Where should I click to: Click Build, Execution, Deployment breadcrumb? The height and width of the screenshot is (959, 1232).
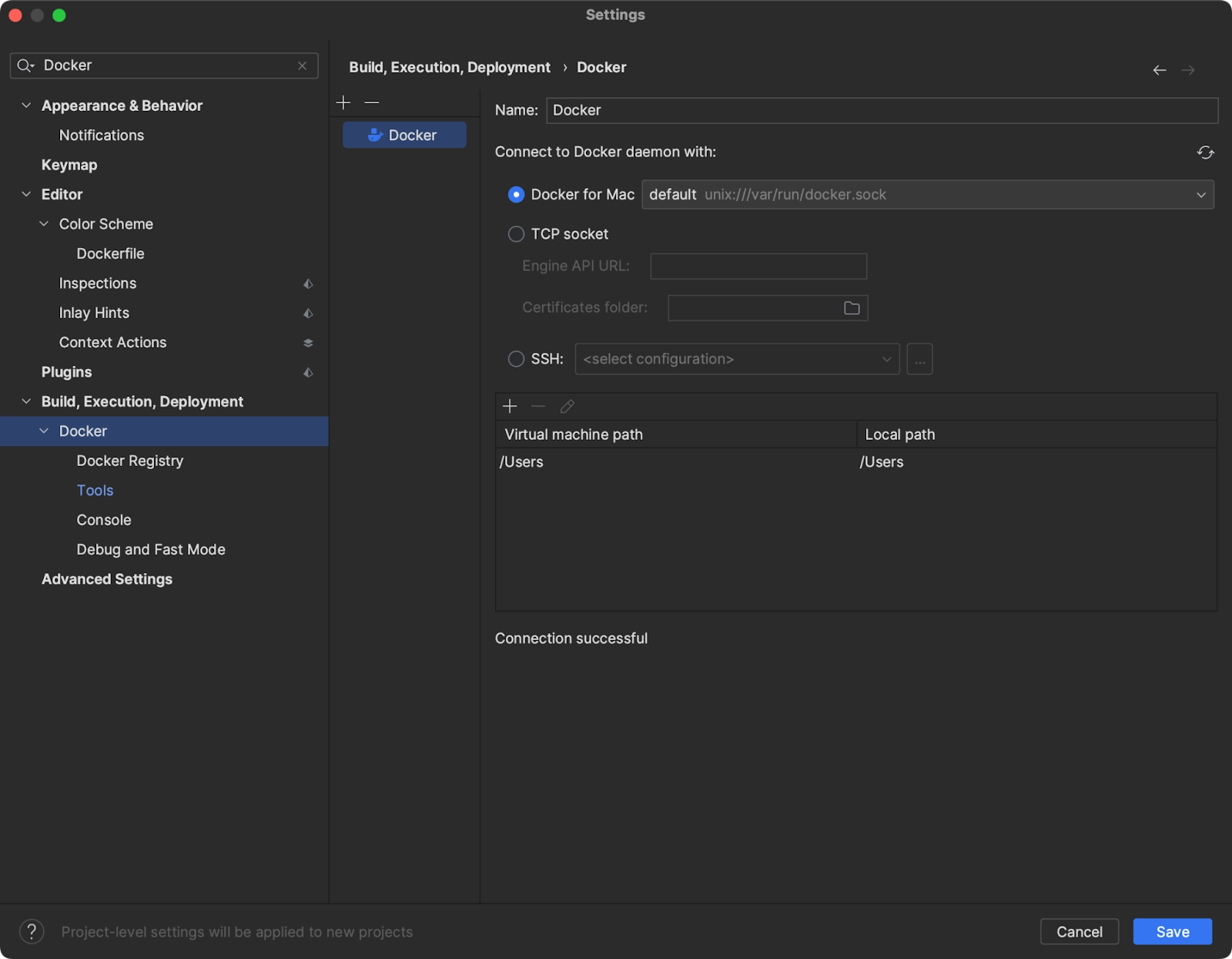click(450, 67)
